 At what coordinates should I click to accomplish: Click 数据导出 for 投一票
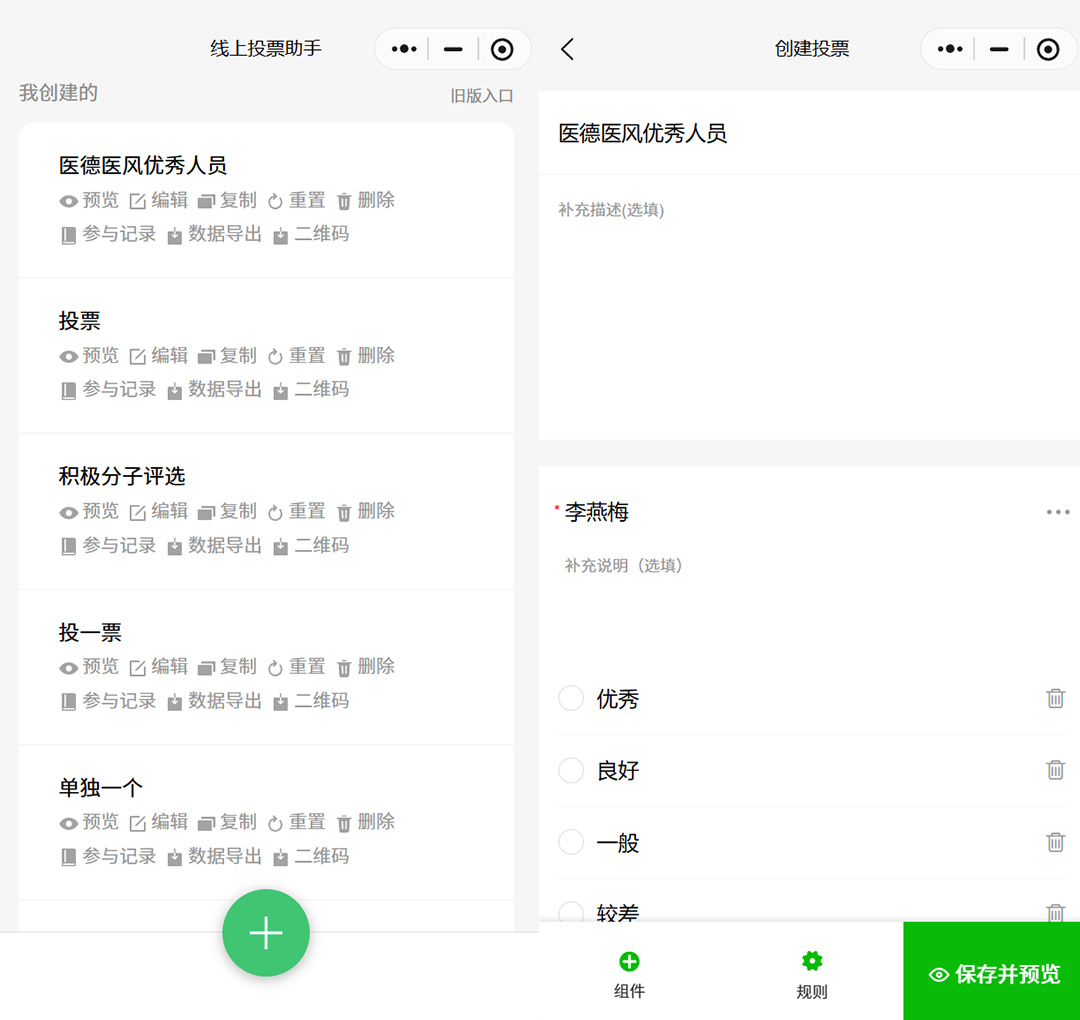pos(214,701)
